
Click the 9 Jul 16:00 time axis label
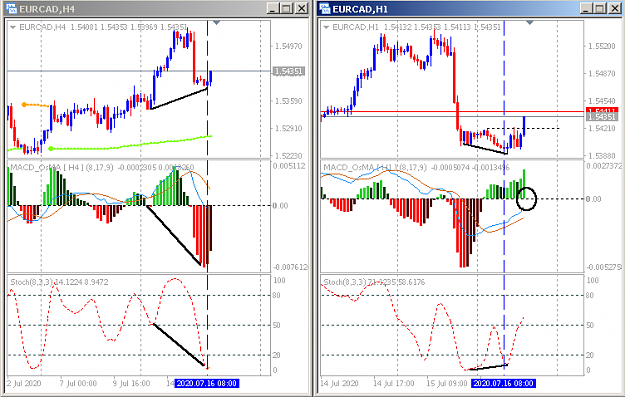click(x=131, y=383)
